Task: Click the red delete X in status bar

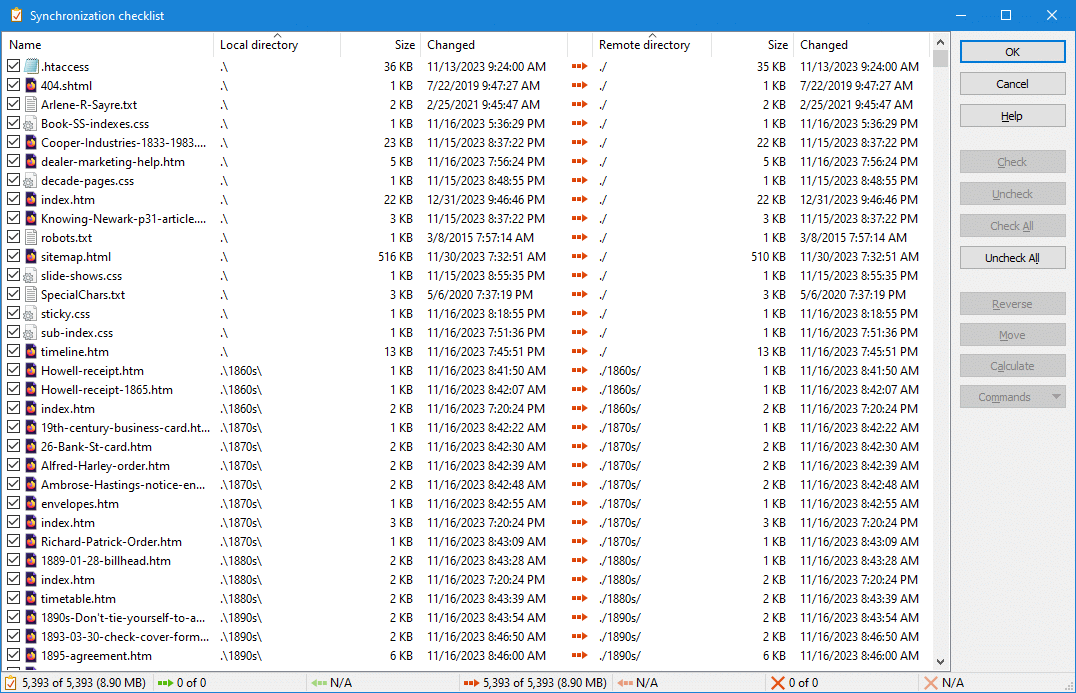Action: tap(777, 683)
